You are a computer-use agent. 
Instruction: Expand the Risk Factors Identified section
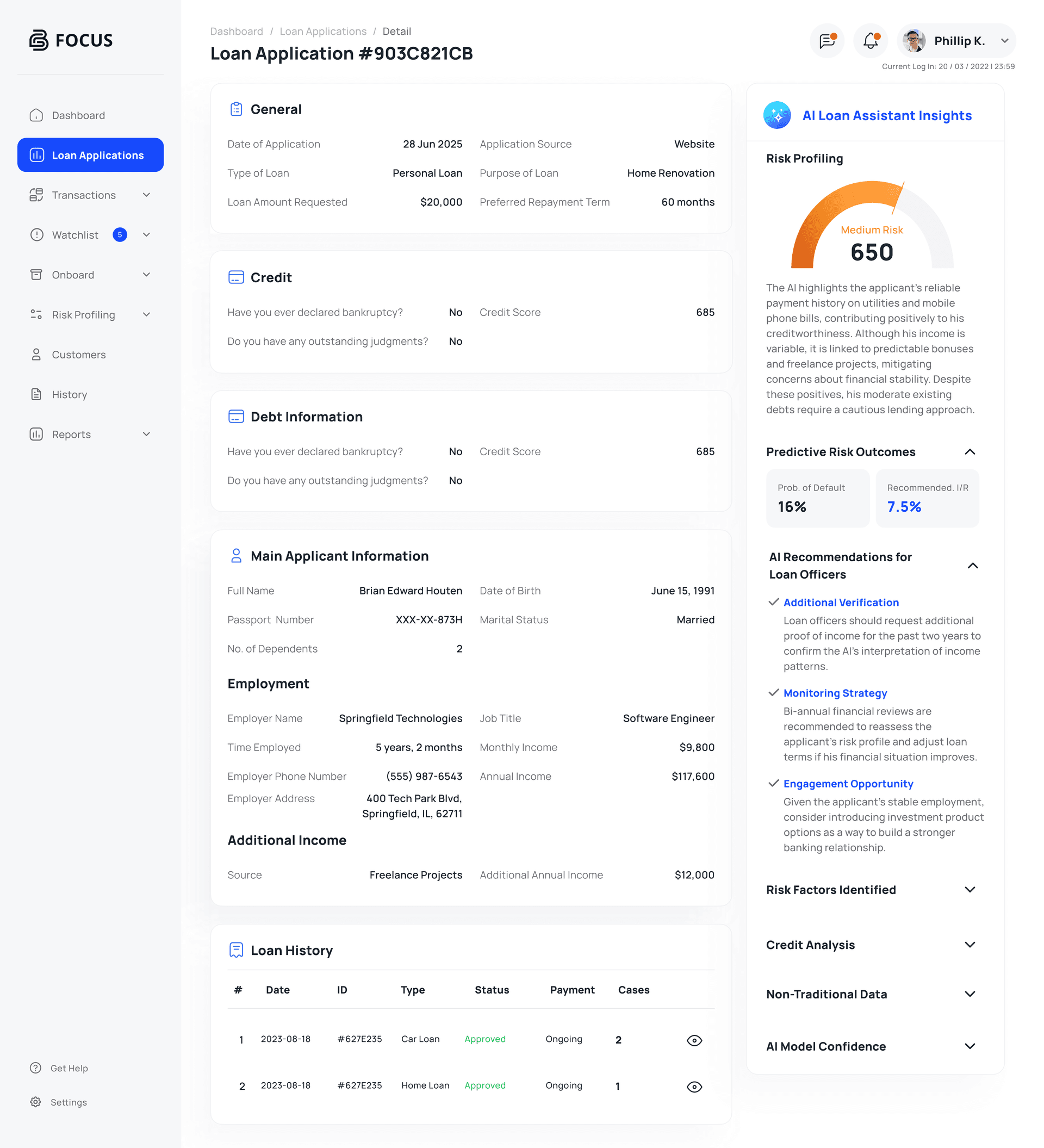[971, 890]
